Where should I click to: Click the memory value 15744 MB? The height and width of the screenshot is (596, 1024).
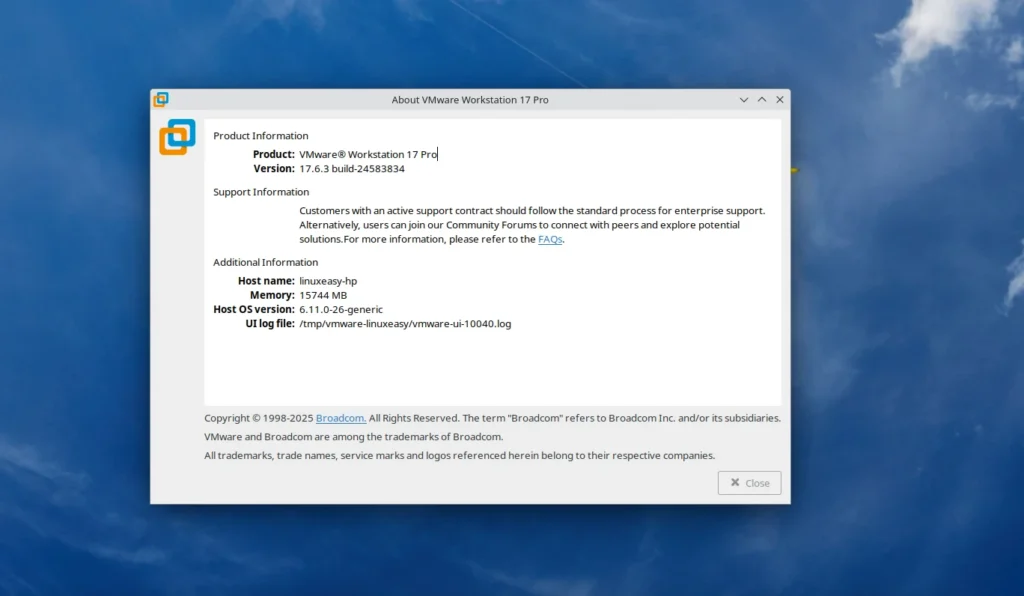pos(323,295)
